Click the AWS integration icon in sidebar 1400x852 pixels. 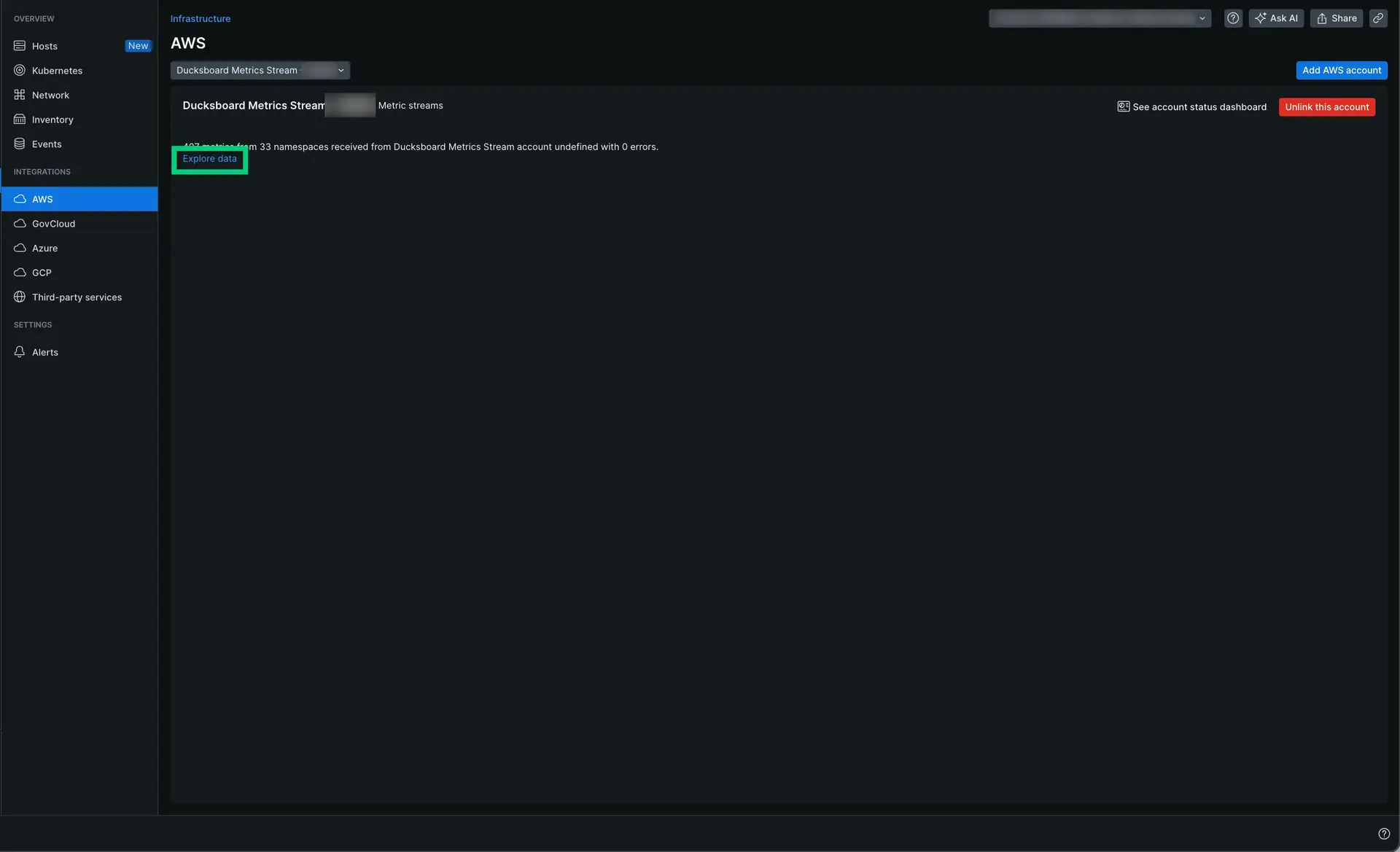19,198
